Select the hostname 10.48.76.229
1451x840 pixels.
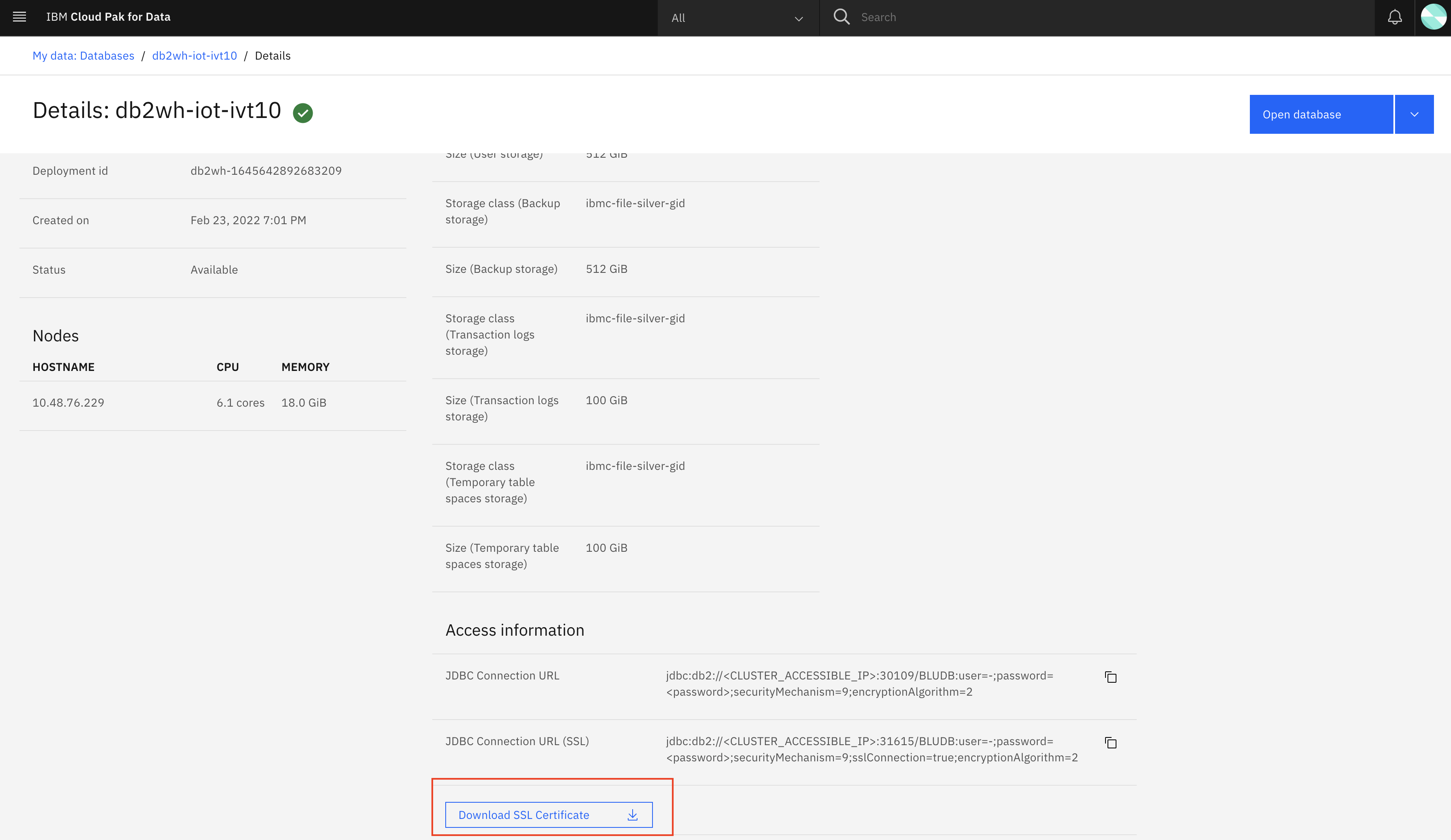click(69, 403)
